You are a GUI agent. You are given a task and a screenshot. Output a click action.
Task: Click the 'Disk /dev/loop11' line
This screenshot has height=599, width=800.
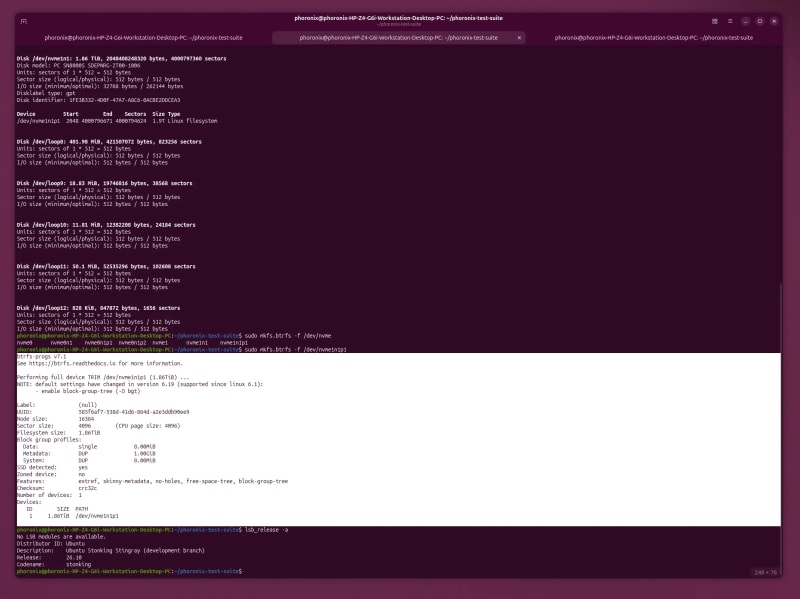(x=106, y=266)
